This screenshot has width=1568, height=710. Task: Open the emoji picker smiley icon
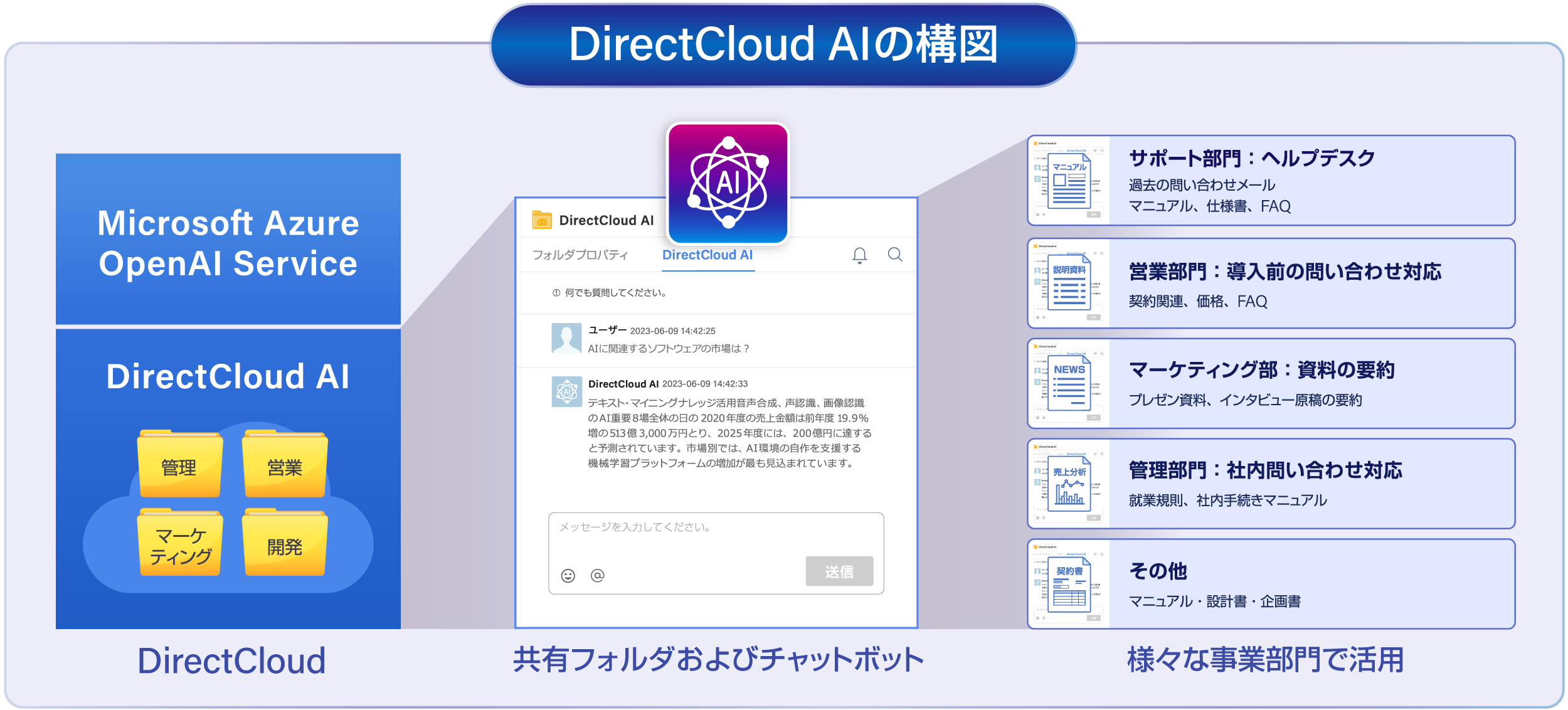(568, 576)
